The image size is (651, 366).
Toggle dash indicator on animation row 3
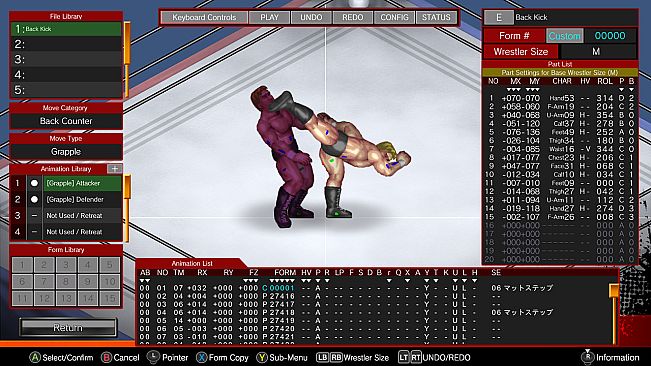34,215
